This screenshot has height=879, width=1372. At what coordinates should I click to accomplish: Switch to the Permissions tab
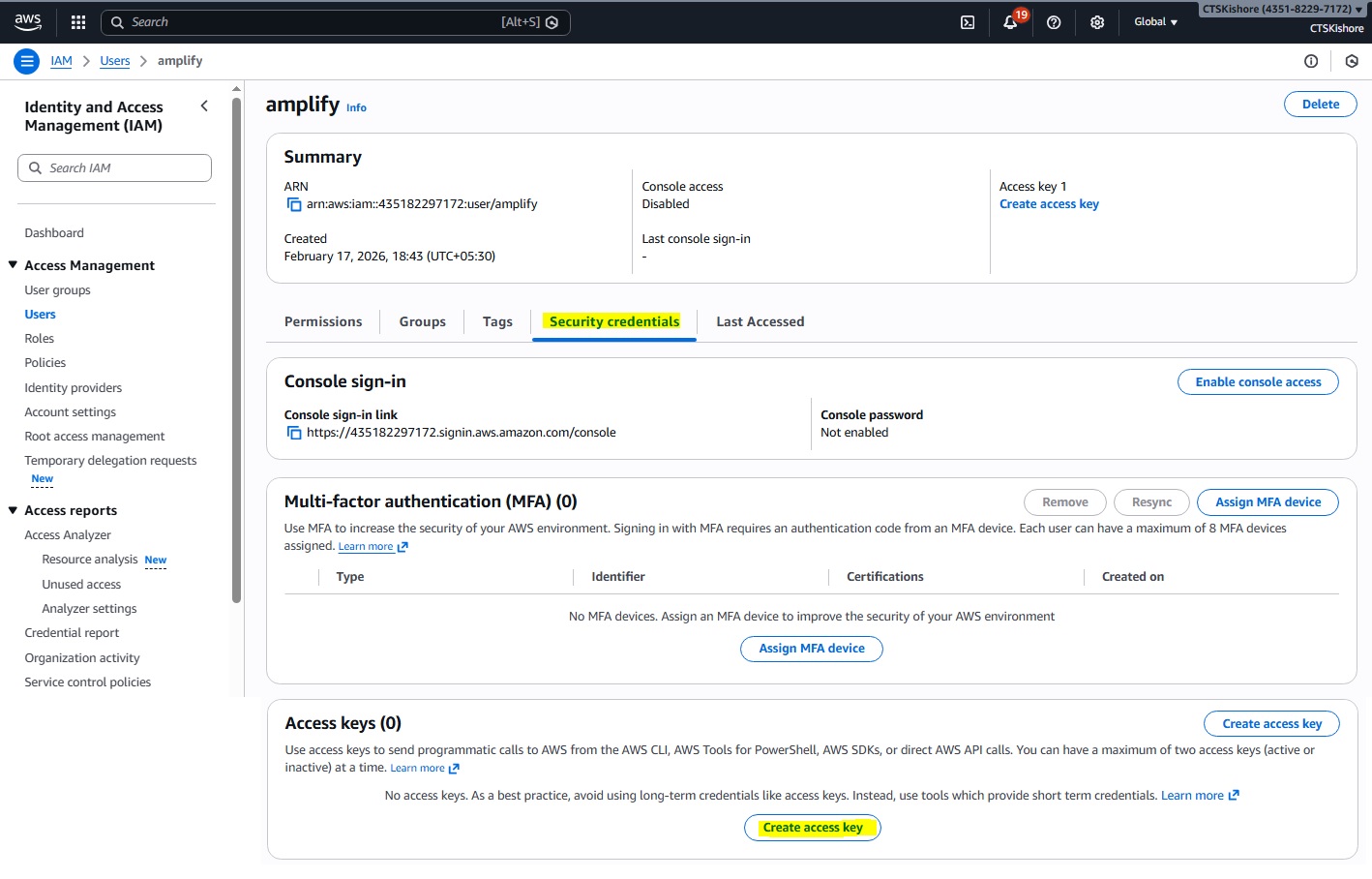pyautogui.click(x=323, y=321)
